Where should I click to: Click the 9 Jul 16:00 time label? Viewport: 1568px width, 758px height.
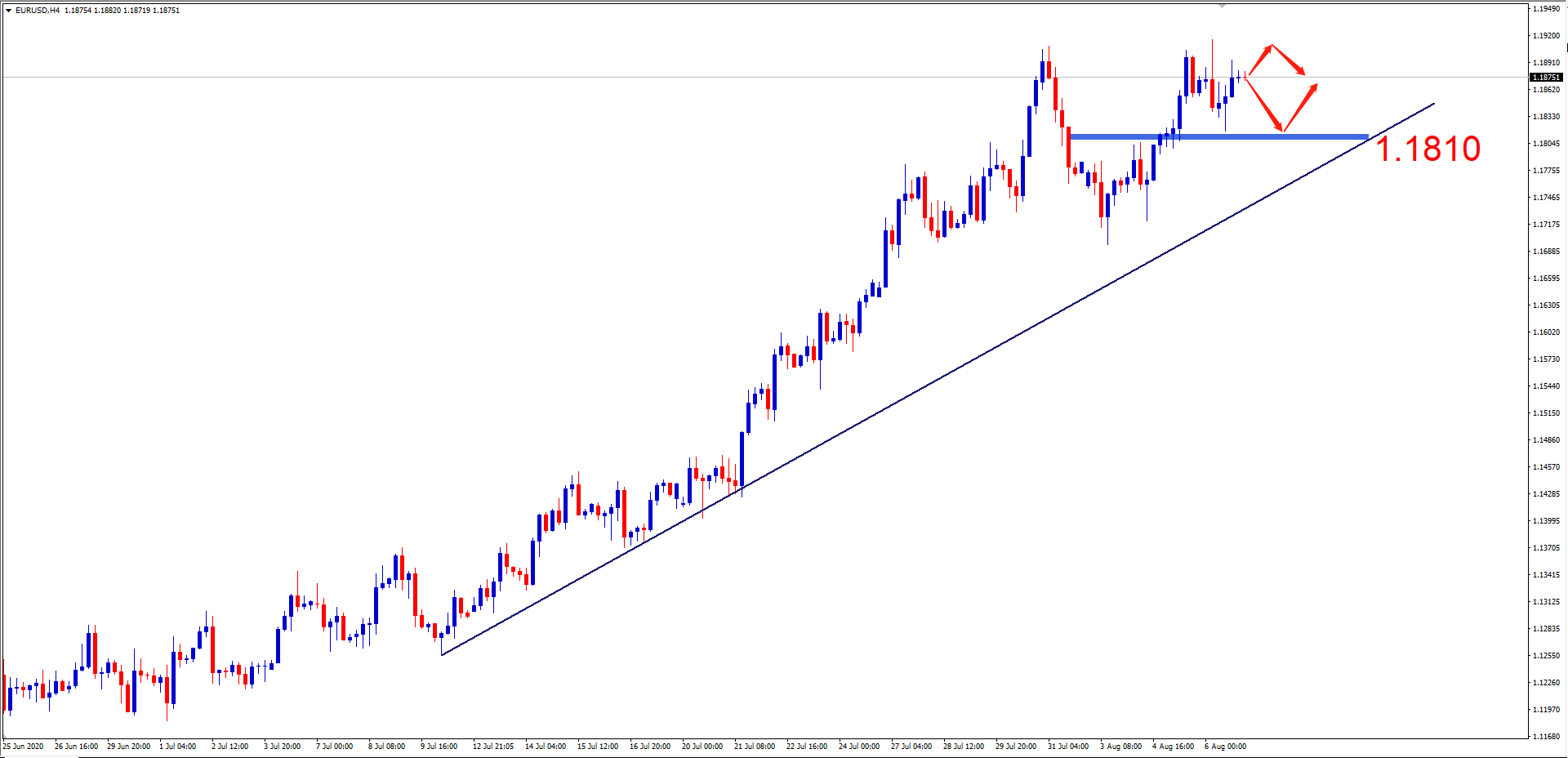439,747
